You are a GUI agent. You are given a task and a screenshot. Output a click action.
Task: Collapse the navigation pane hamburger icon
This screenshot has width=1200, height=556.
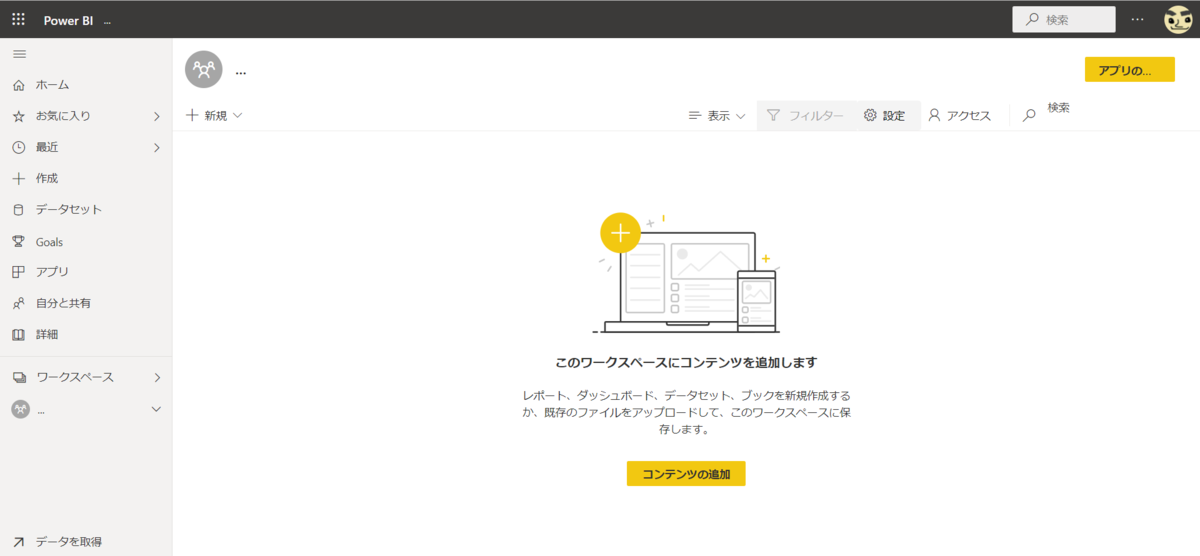point(19,54)
